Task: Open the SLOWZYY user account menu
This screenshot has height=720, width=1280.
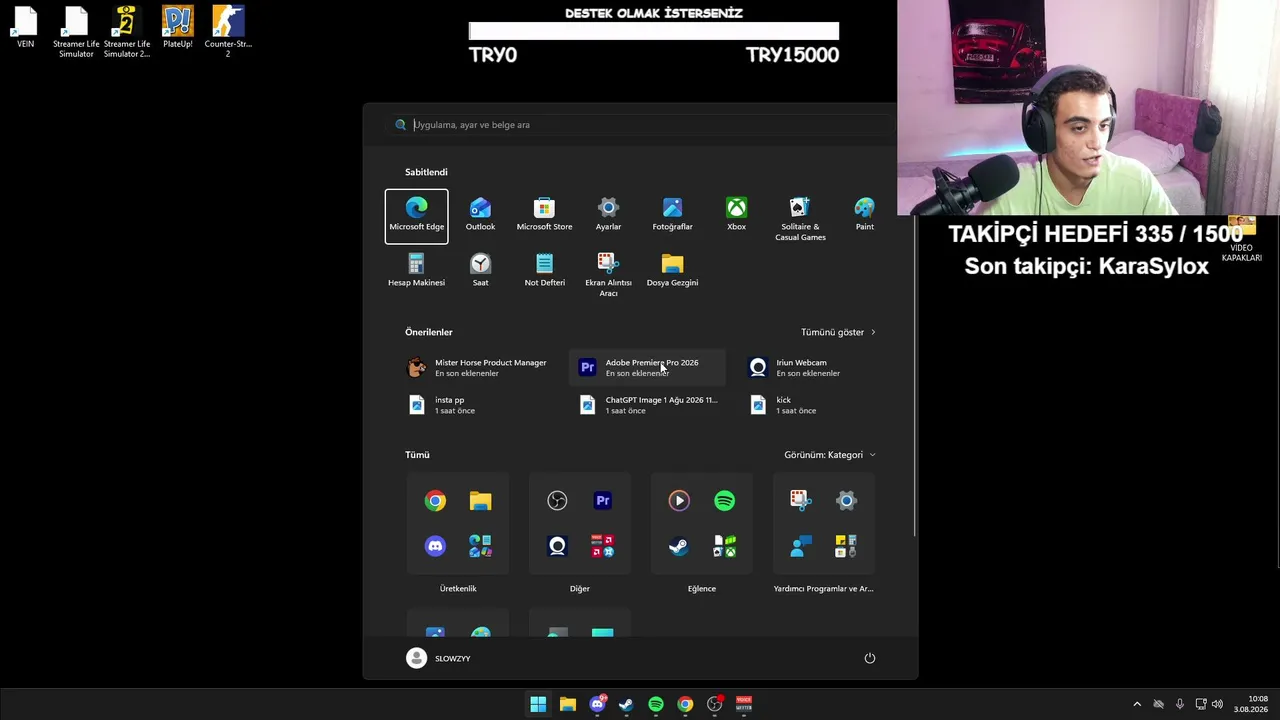Action: point(438,658)
